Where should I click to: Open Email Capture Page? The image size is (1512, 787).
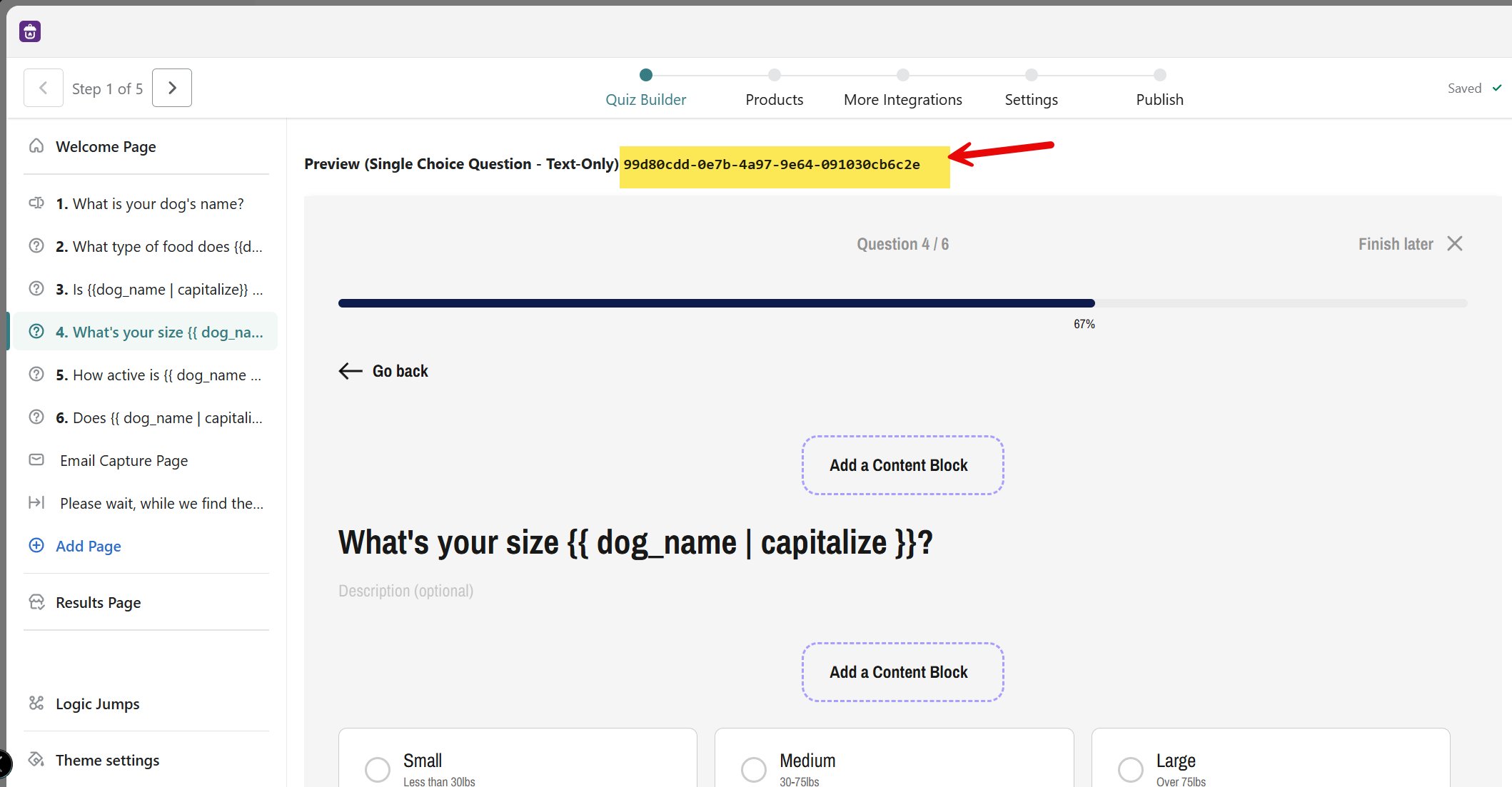coord(146,460)
